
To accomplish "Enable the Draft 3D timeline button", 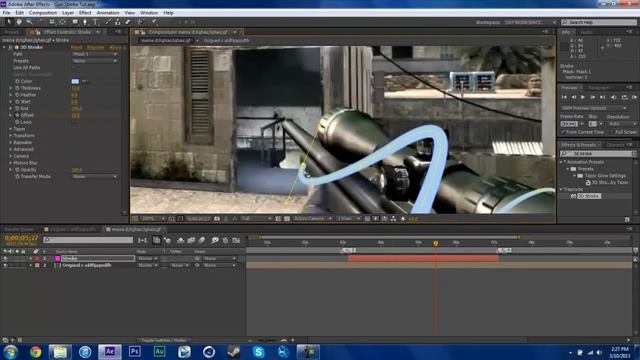I will [167, 240].
